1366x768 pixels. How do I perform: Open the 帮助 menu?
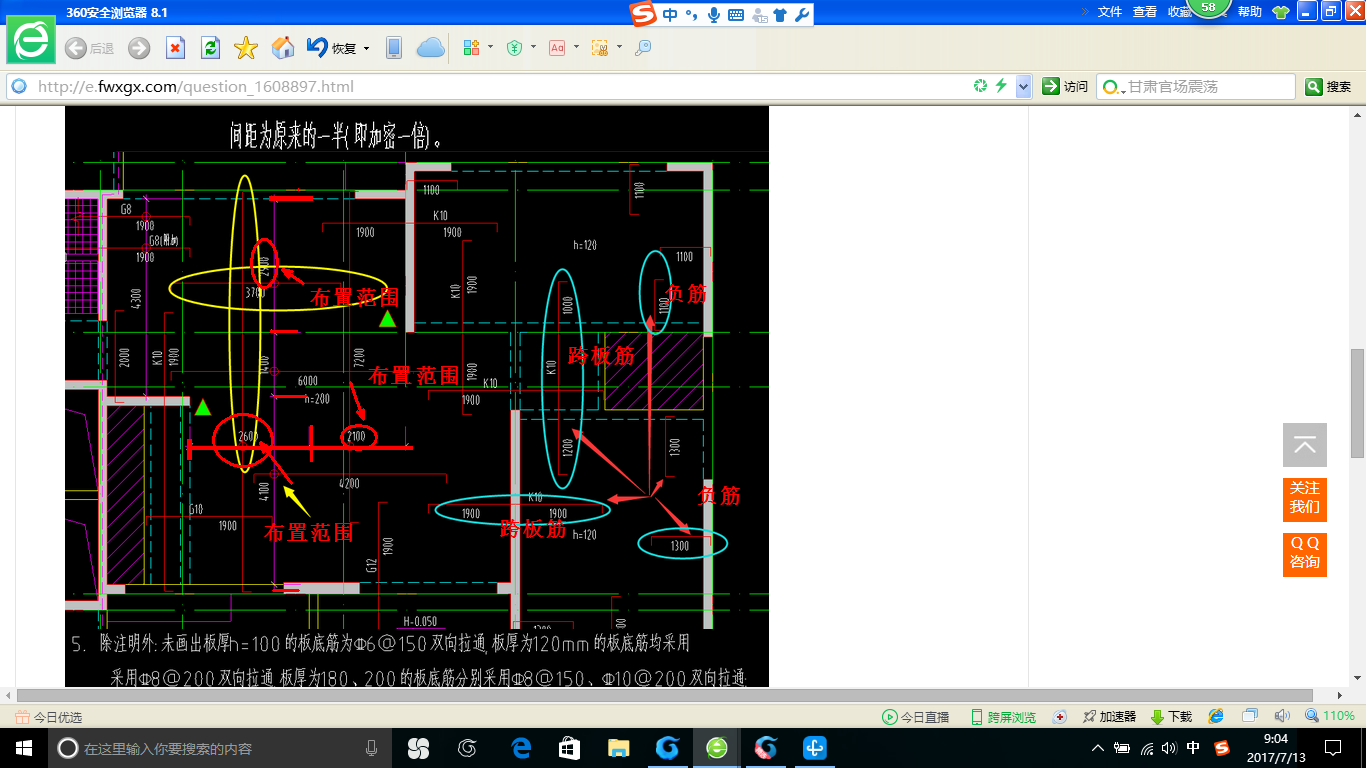click(1250, 11)
